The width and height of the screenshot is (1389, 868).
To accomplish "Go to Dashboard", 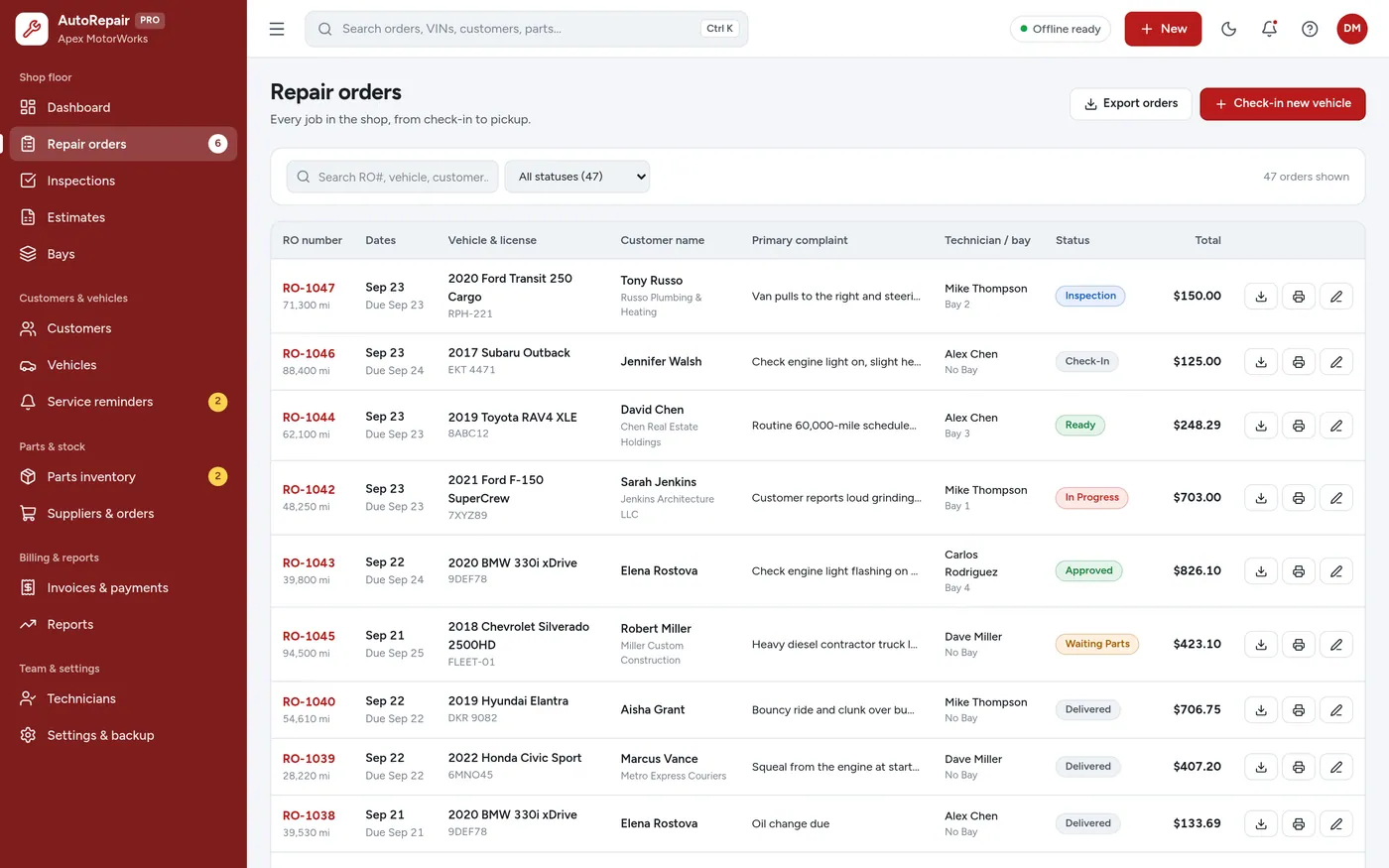I will 123,107.
